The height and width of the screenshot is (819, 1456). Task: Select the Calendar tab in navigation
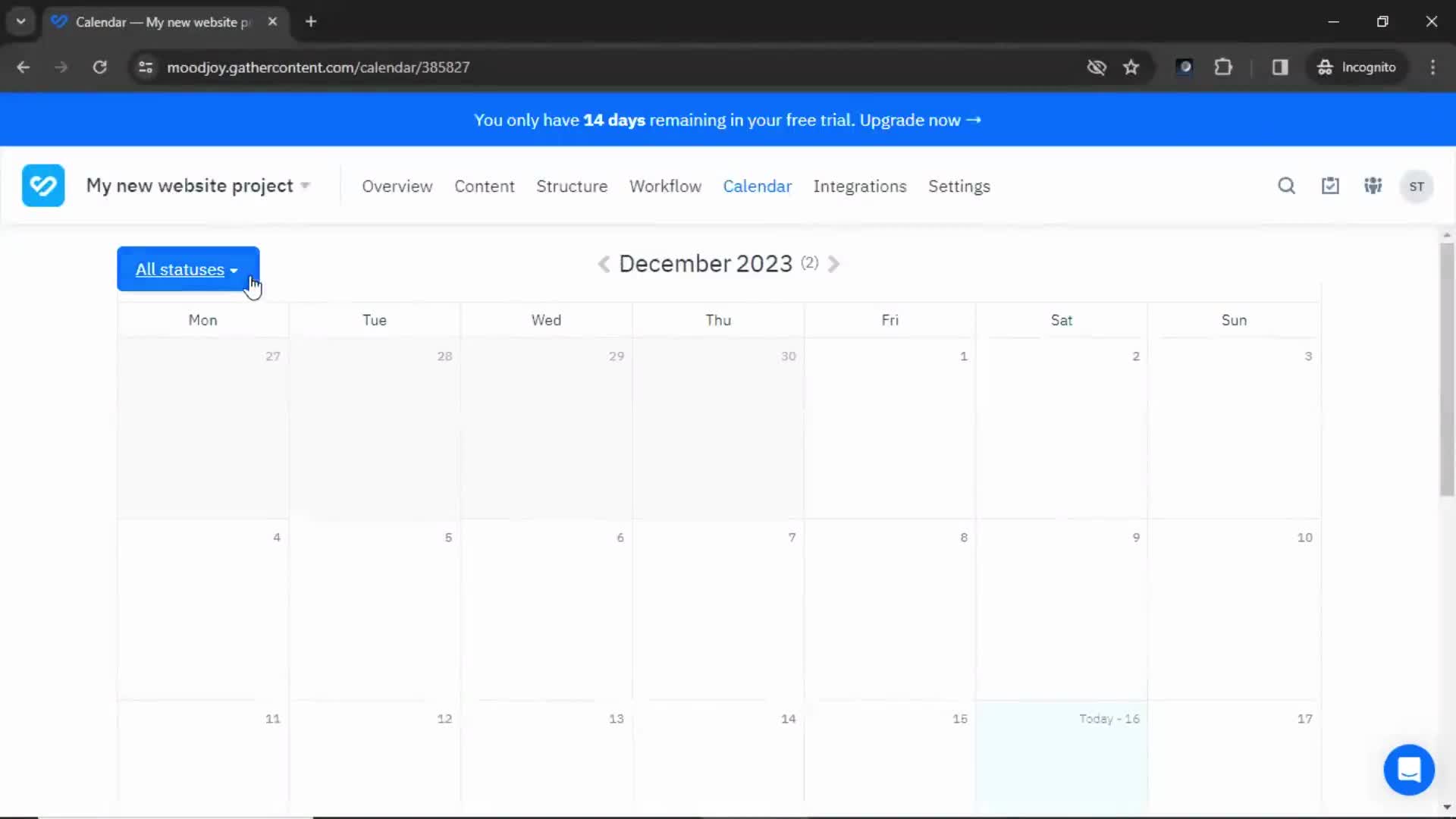pyautogui.click(x=757, y=186)
